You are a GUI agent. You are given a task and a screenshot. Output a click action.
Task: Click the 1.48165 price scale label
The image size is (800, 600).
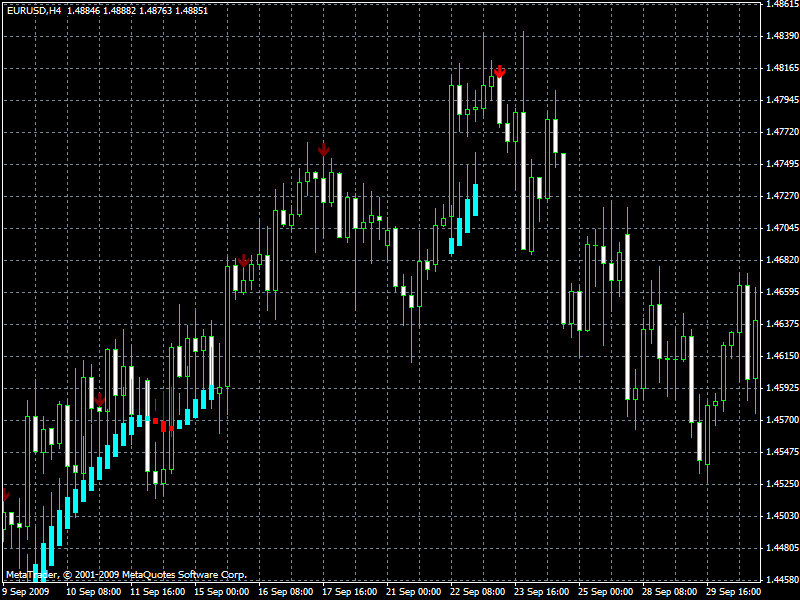tap(782, 68)
